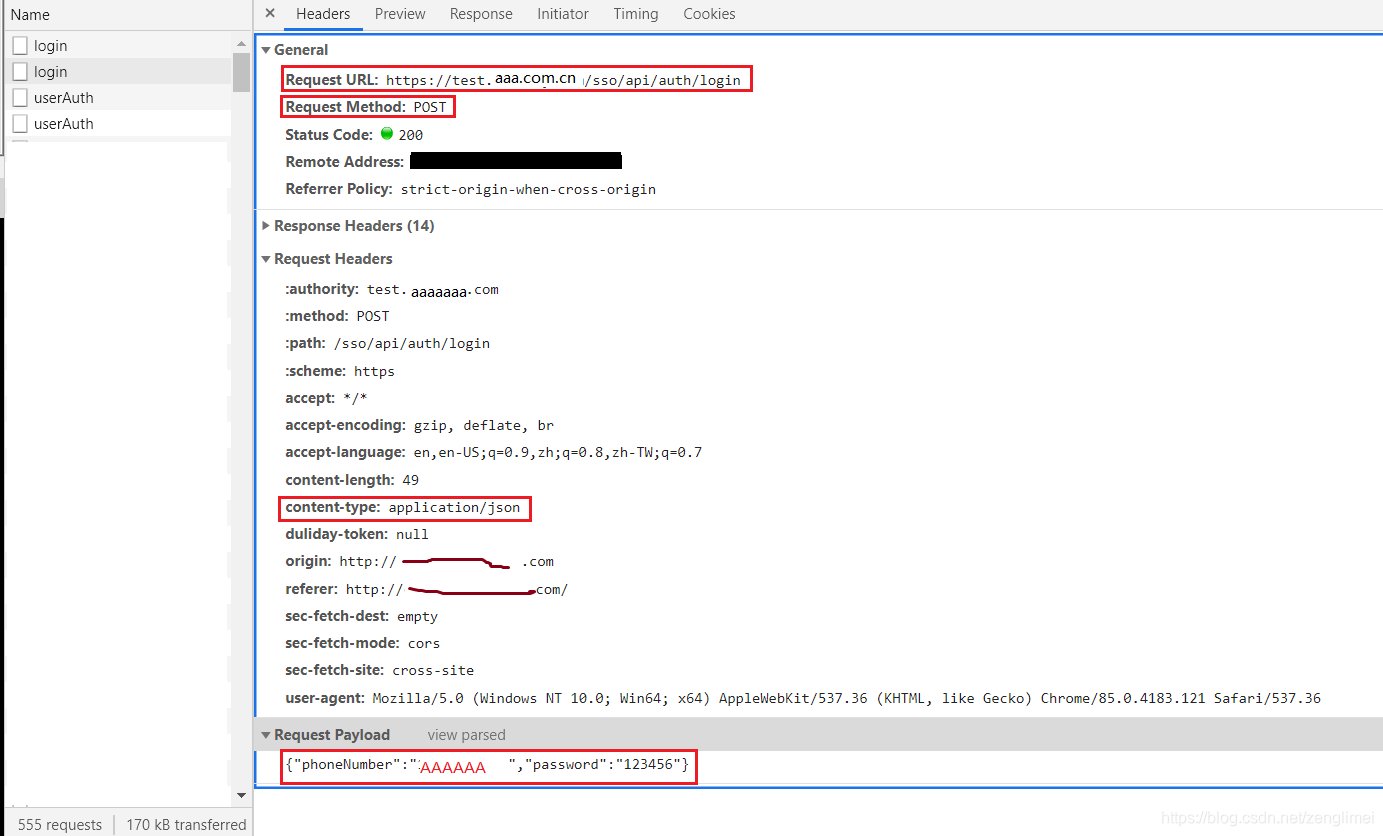1383x836 pixels.
Task: Click the request list scroll-down arrow
Action: (241, 795)
